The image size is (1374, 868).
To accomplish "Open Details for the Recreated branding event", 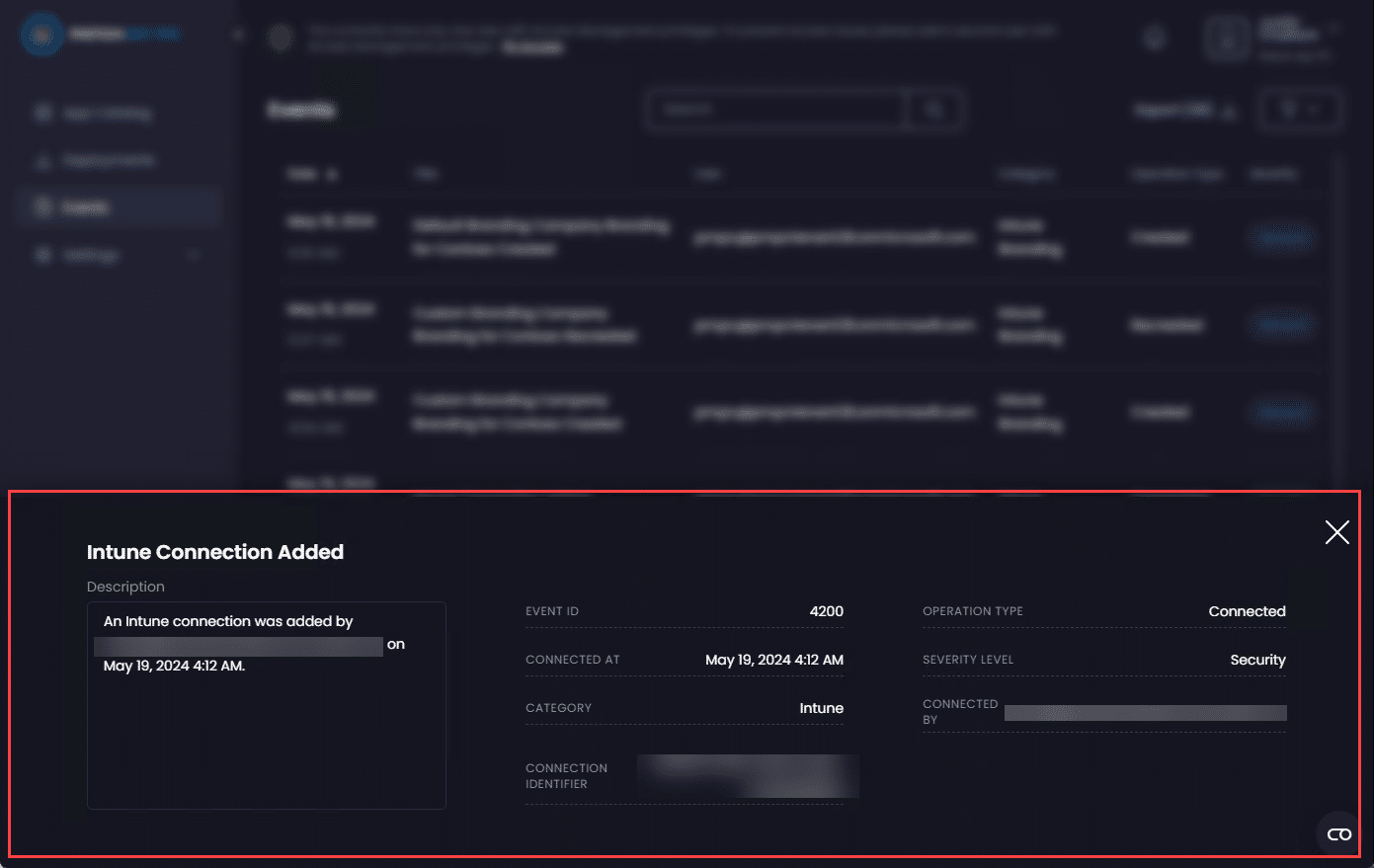I will tap(1281, 325).
